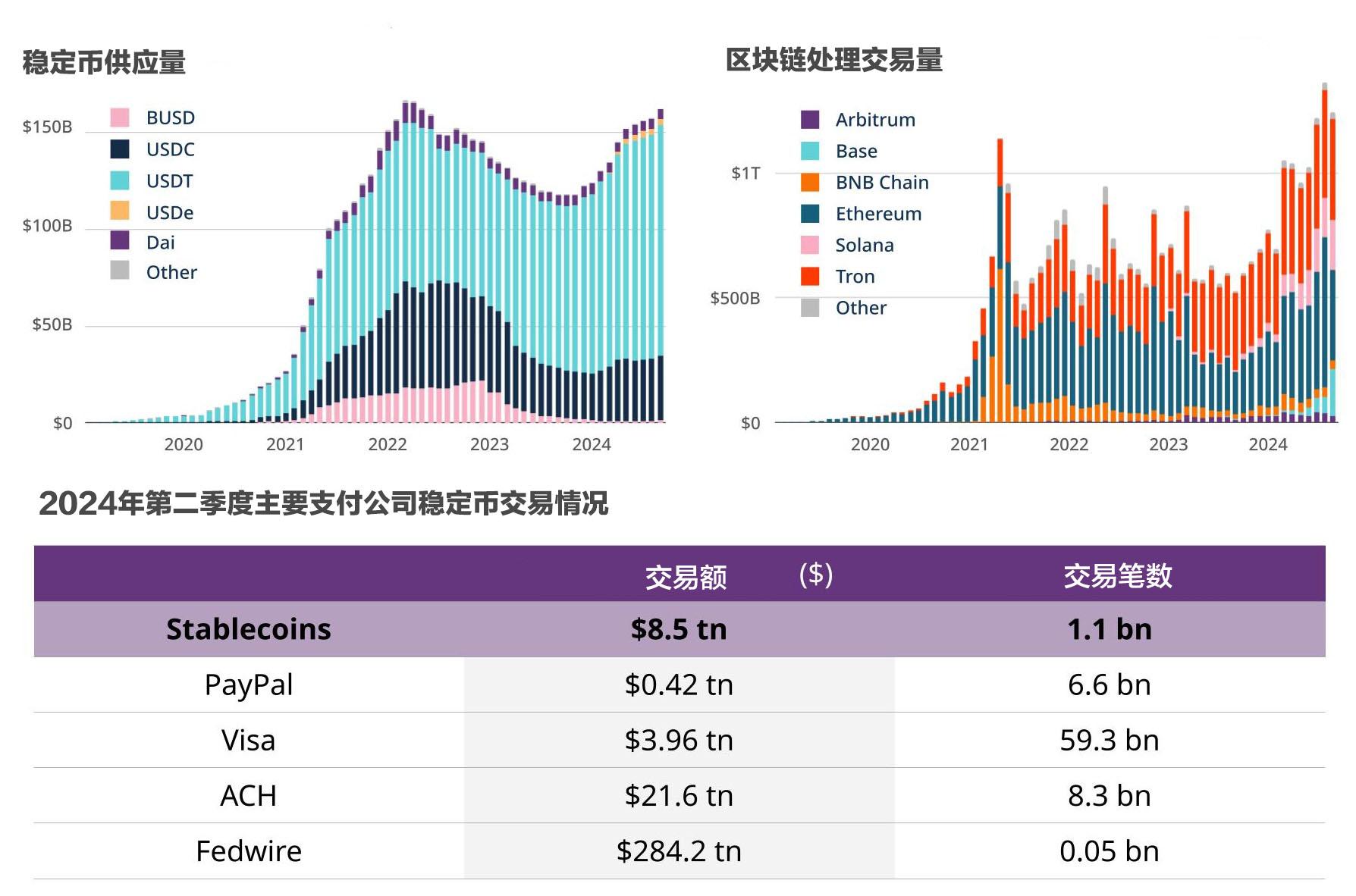Click the $3.96 tn value
The image size is (1356, 896).
679,740
